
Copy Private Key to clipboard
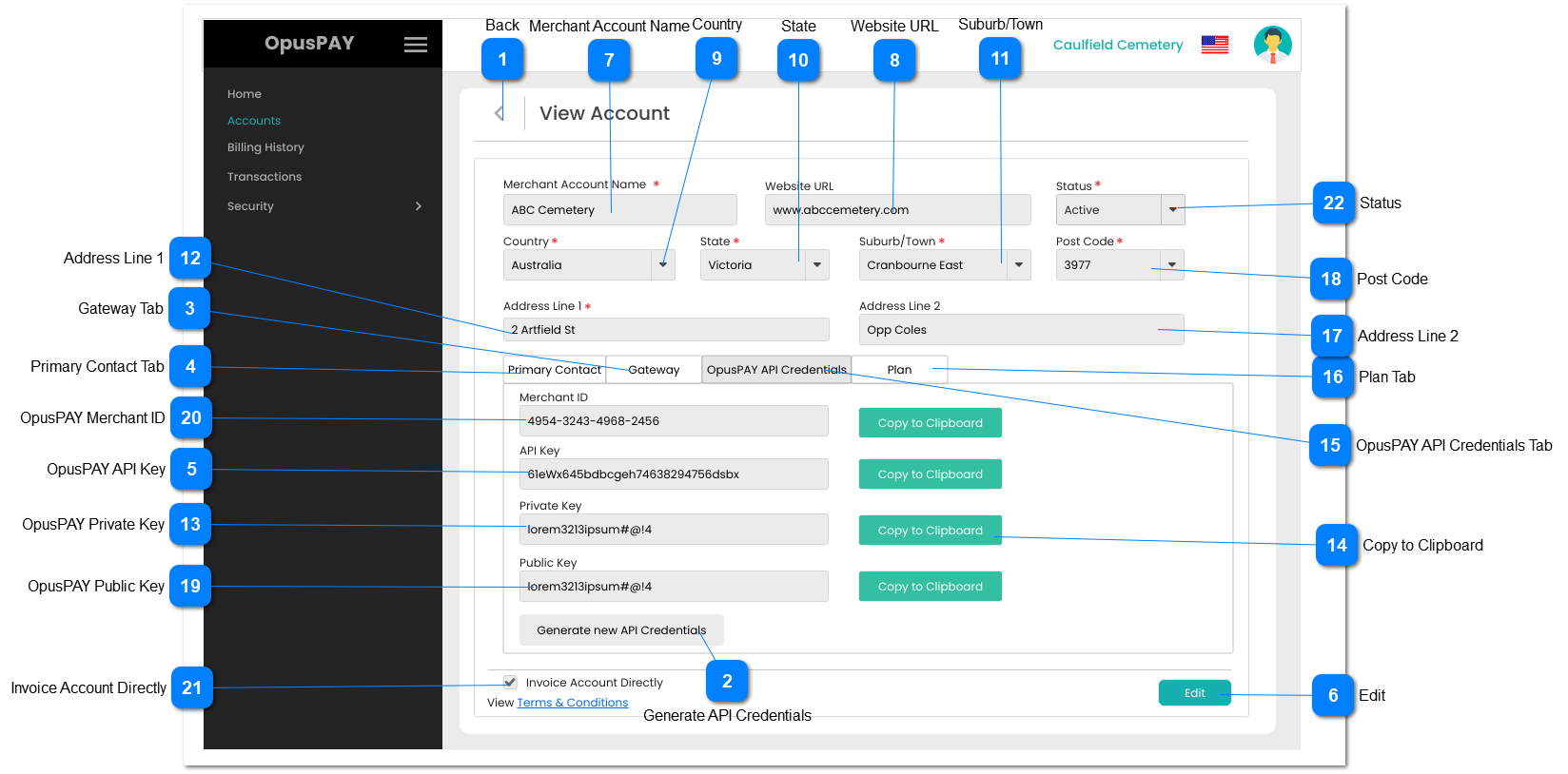930,531
